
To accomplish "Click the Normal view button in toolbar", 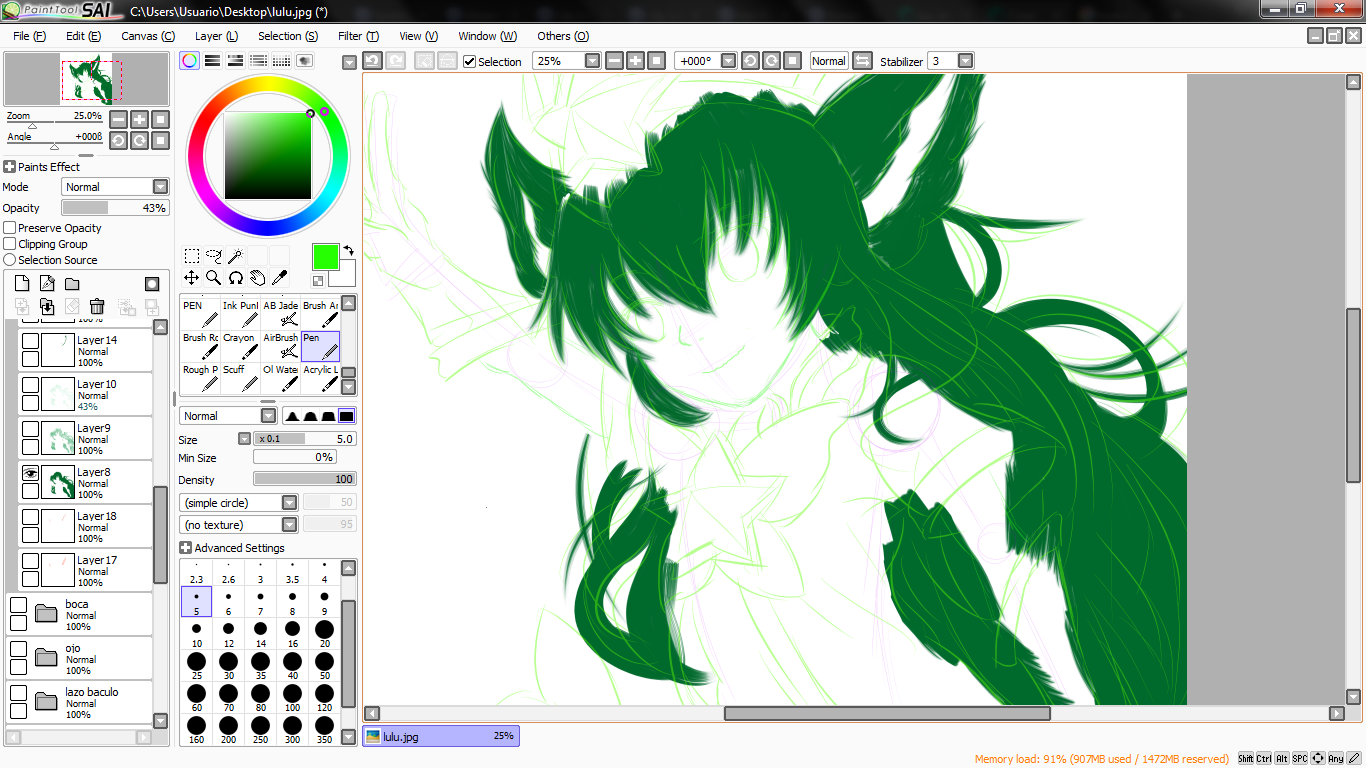I will [828, 61].
